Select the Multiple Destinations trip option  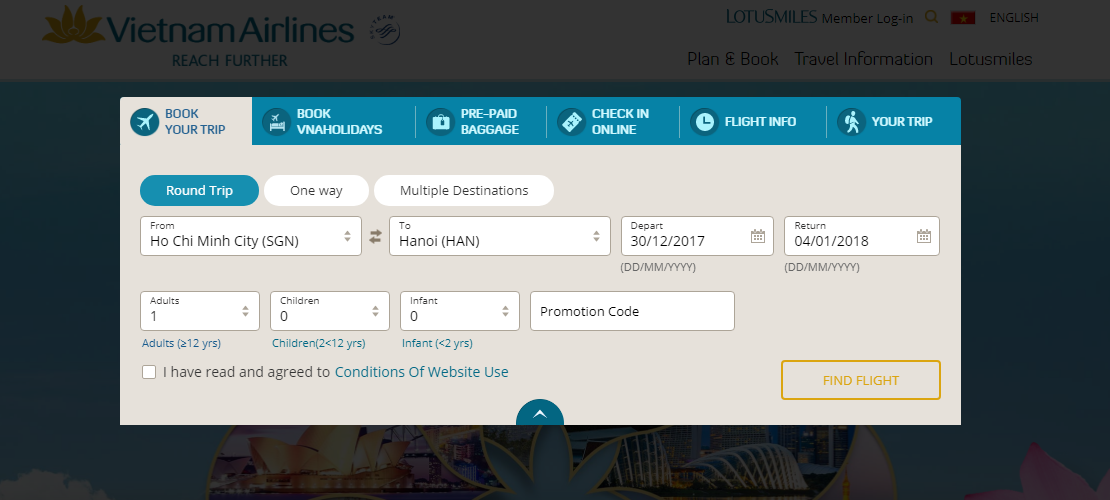pyautogui.click(x=464, y=191)
